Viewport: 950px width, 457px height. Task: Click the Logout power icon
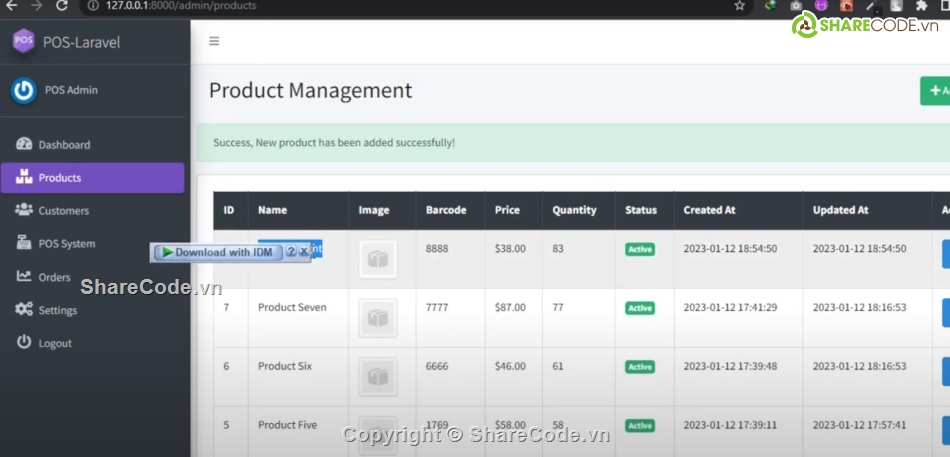point(24,343)
